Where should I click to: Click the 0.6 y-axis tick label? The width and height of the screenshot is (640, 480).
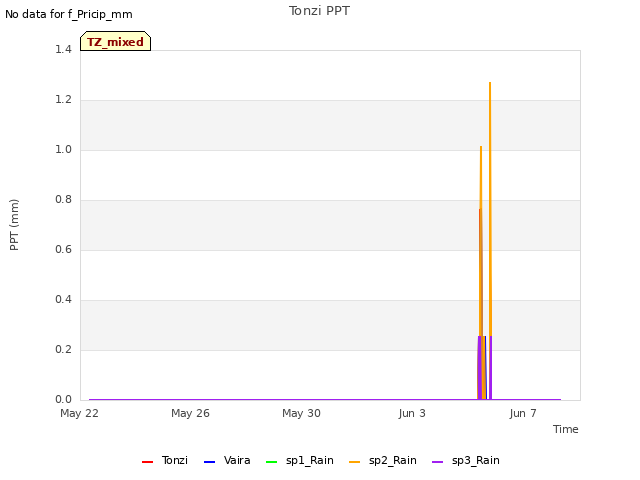63,249
